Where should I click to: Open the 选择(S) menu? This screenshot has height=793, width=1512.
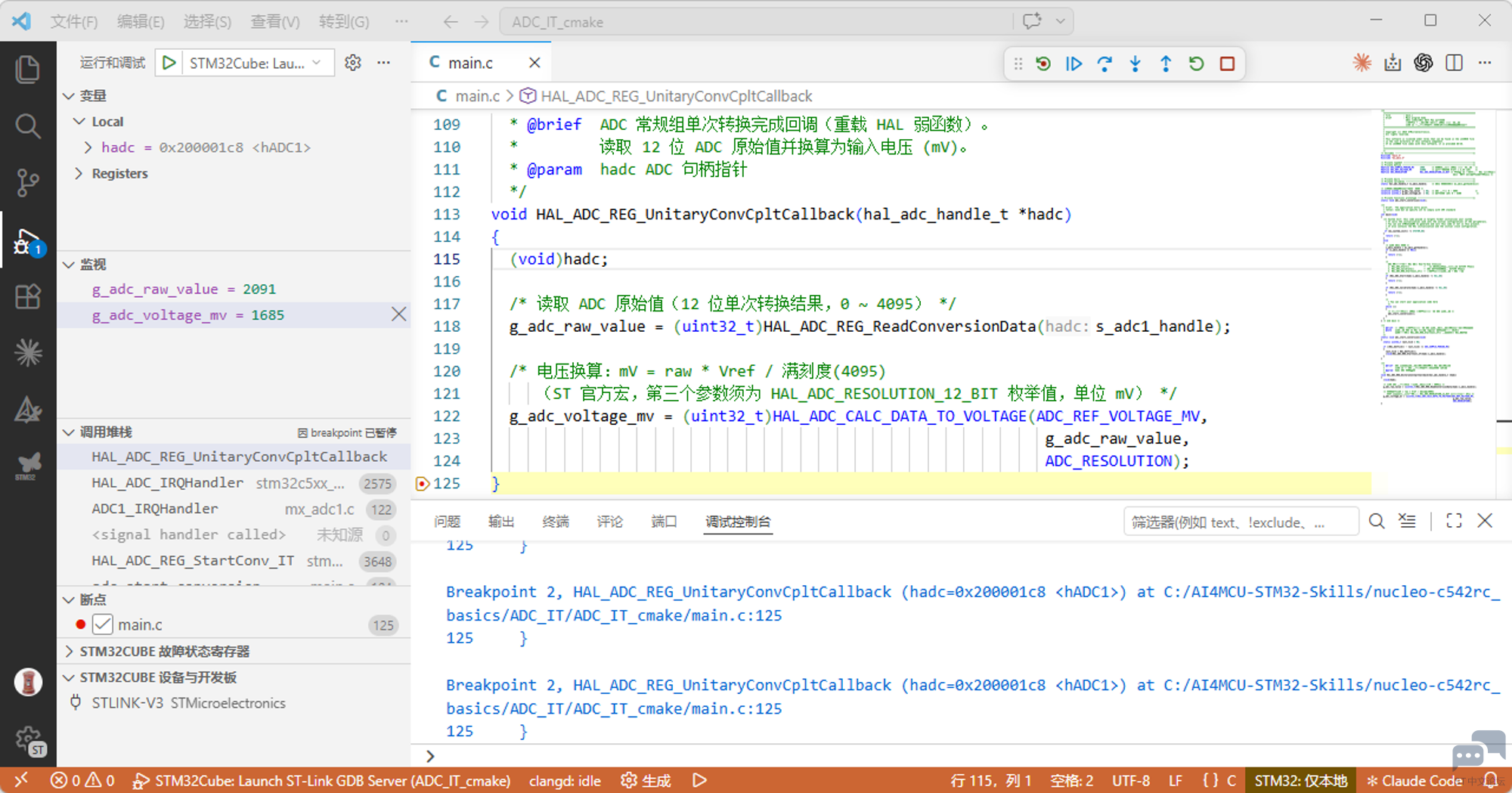click(x=207, y=22)
